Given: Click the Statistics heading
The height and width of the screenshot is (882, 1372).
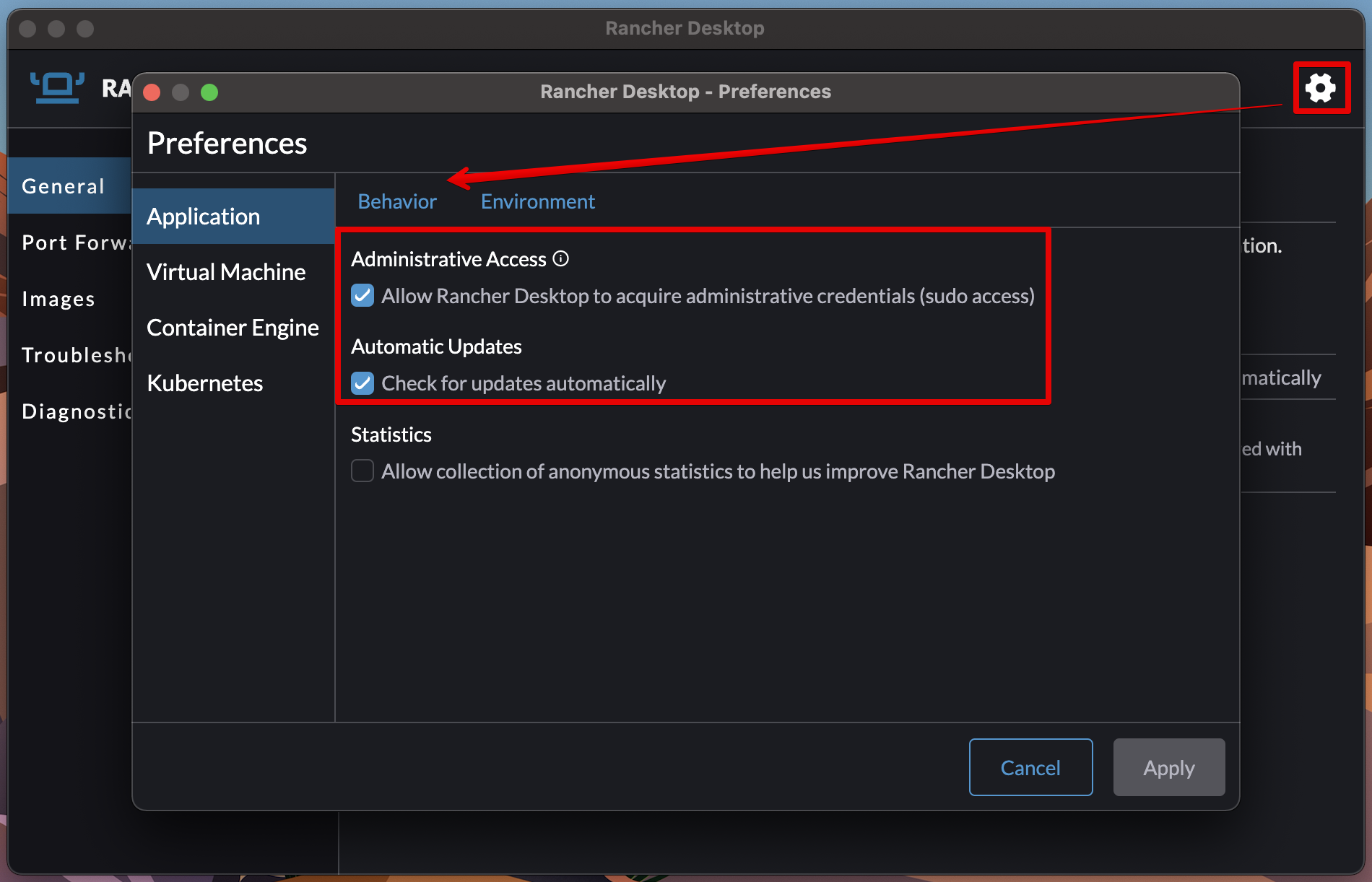Looking at the screenshot, I should point(391,435).
